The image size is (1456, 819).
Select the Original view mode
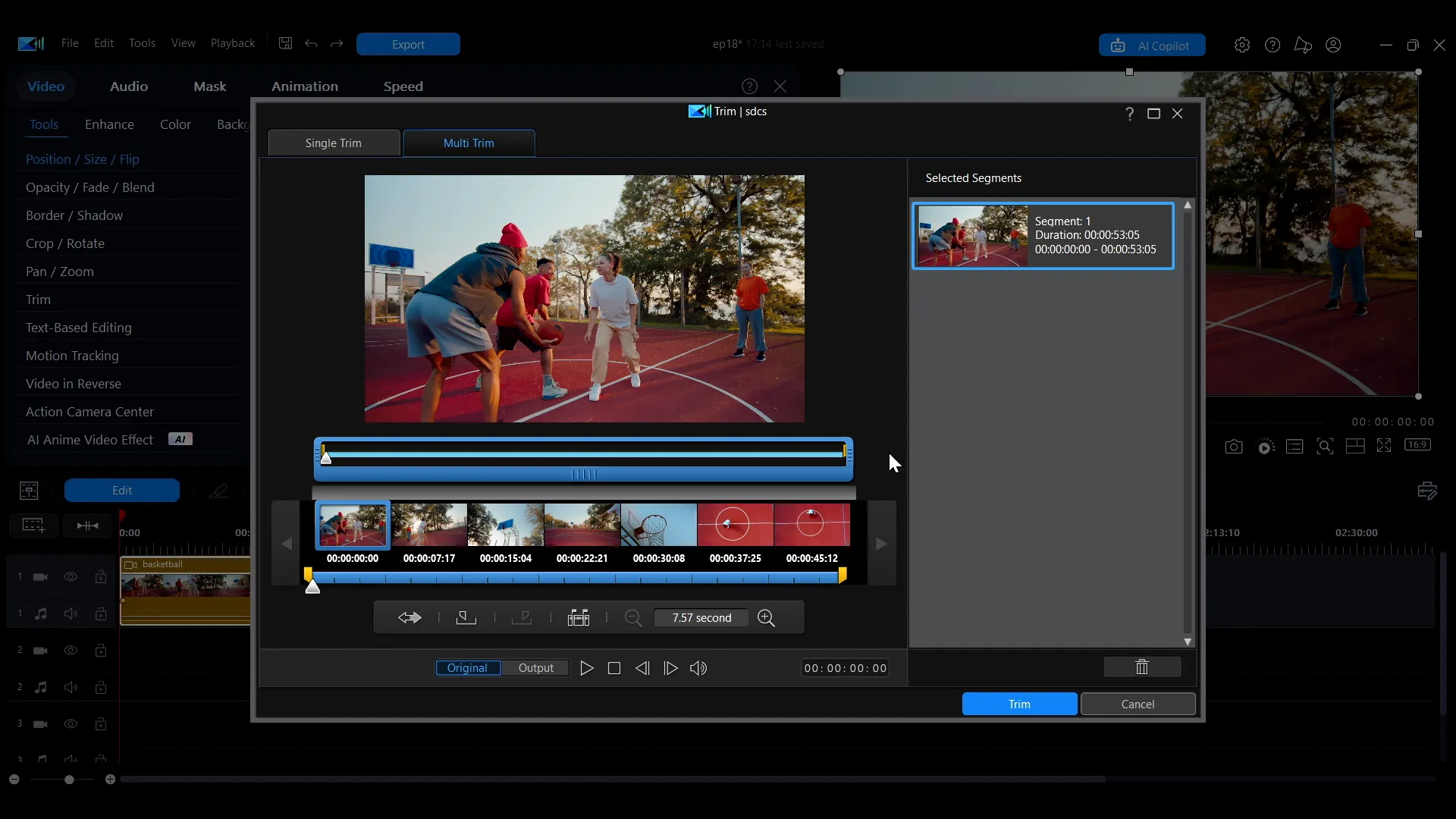click(467, 668)
